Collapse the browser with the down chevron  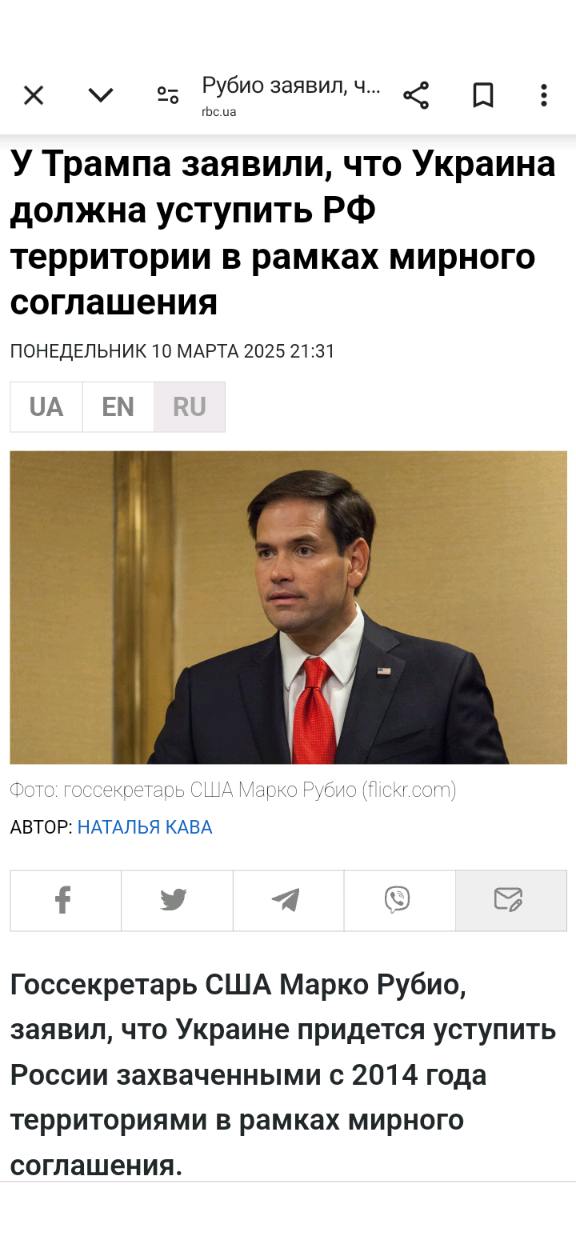(x=101, y=95)
